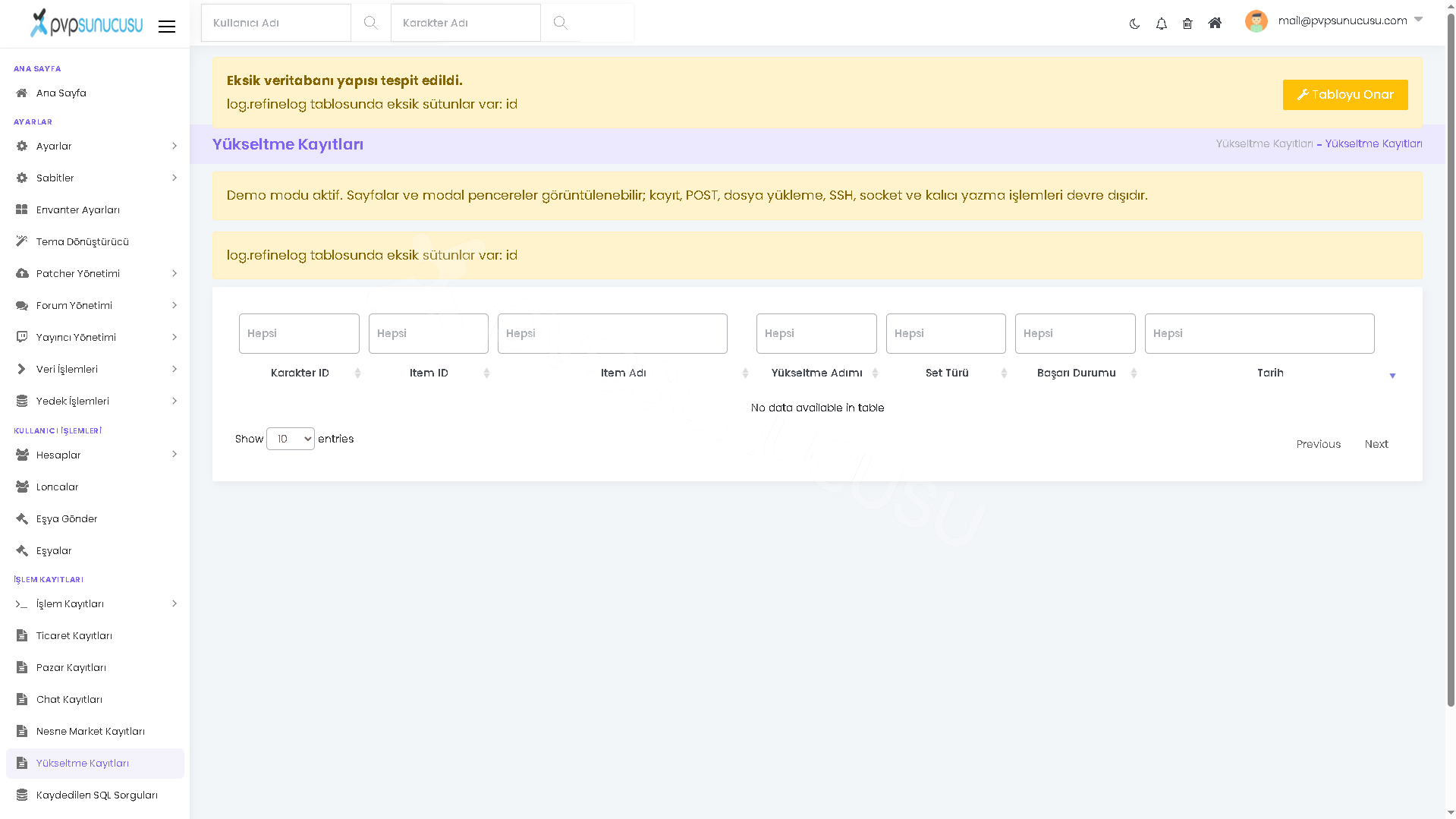Click the pvpsunucusu logo
Screen dimensions: 1456x819
(86, 23)
